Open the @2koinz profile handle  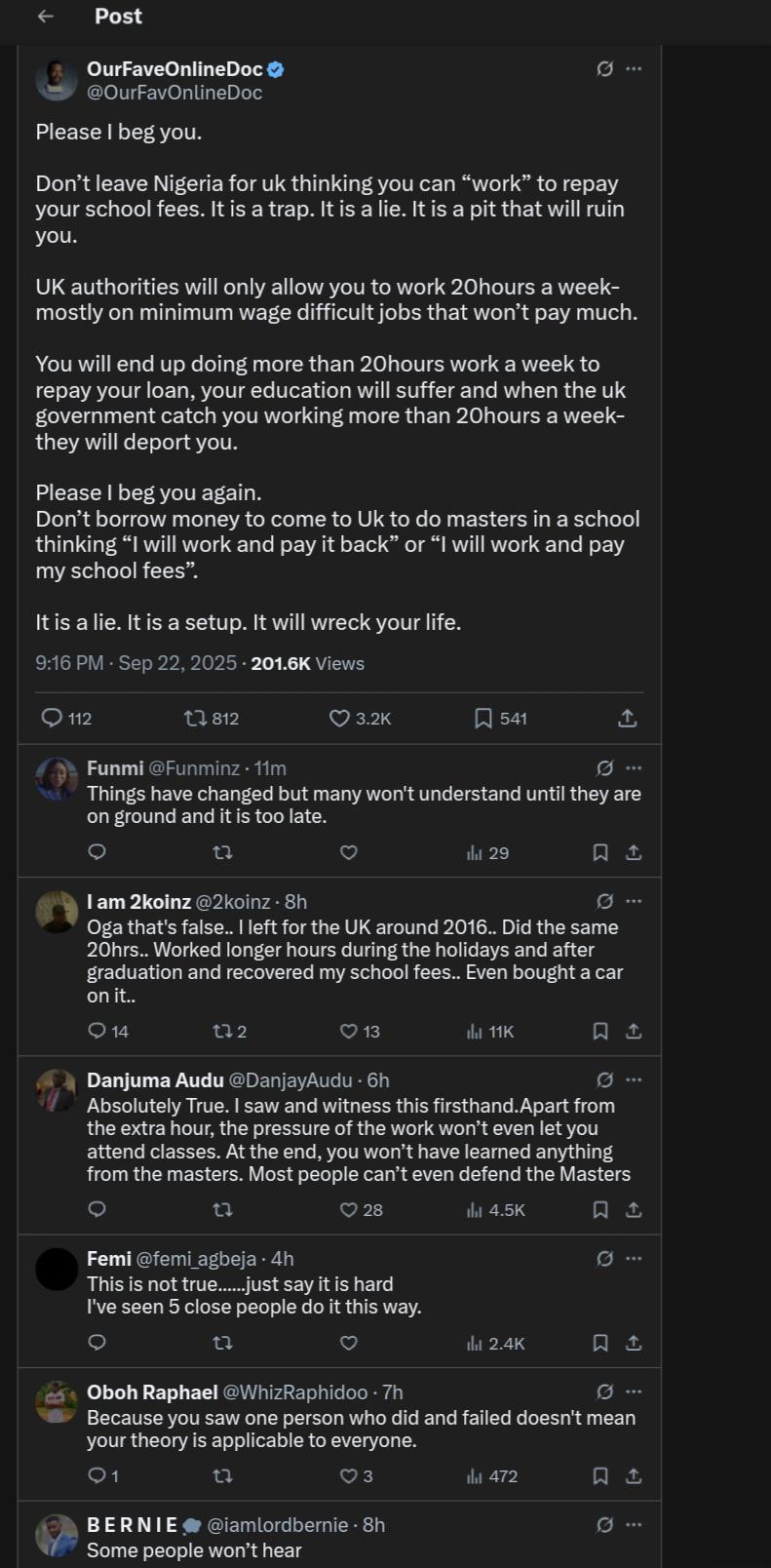(236, 902)
